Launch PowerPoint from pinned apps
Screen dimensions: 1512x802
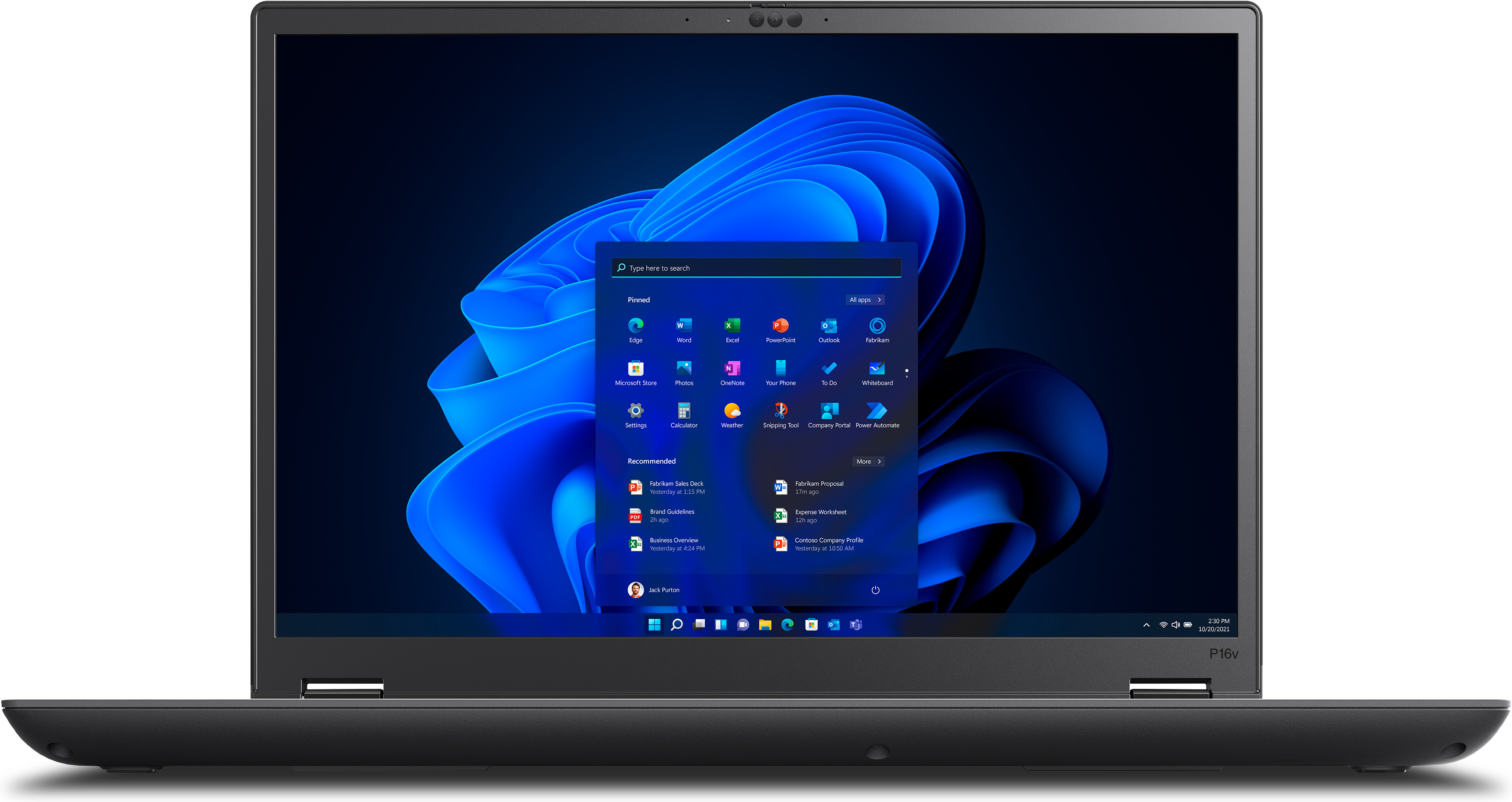click(780, 327)
